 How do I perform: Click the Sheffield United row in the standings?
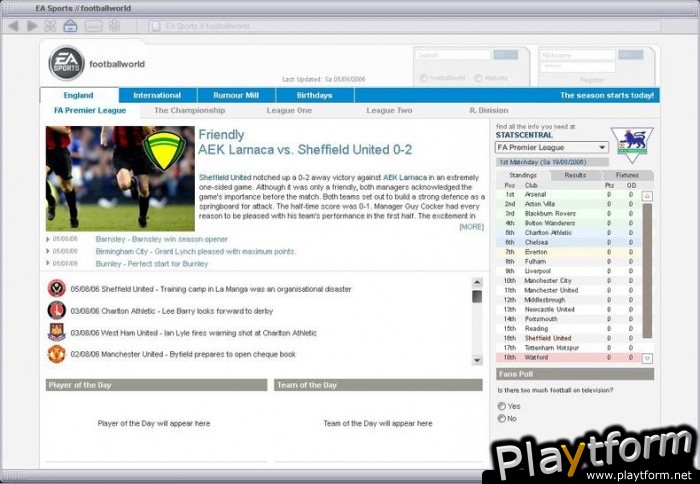click(x=568, y=338)
